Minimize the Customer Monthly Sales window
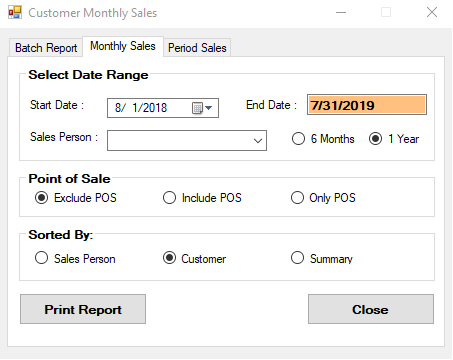The height and width of the screenshot is (360, 453). click(341, 13)
